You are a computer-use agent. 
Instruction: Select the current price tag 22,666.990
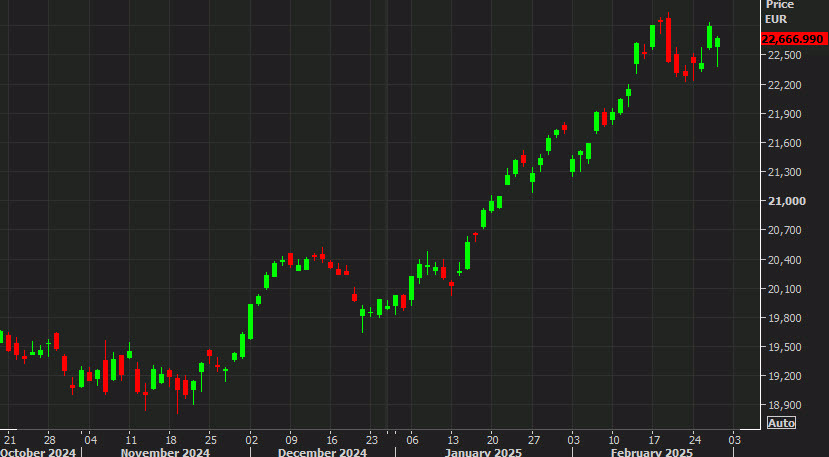coord(793,39)
